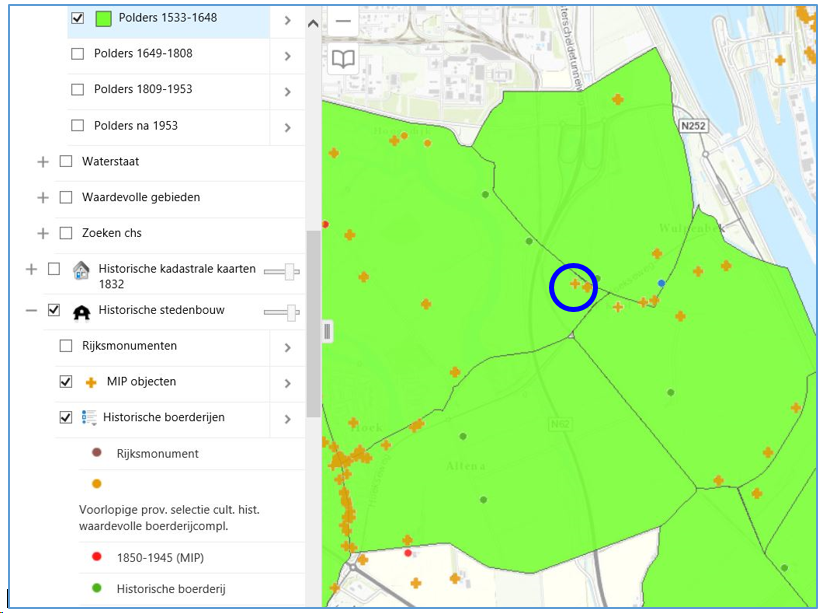Click the red 1850-1945 (MIP) legend dot
This screenshot has width=819, height=613.
point(97,557)
